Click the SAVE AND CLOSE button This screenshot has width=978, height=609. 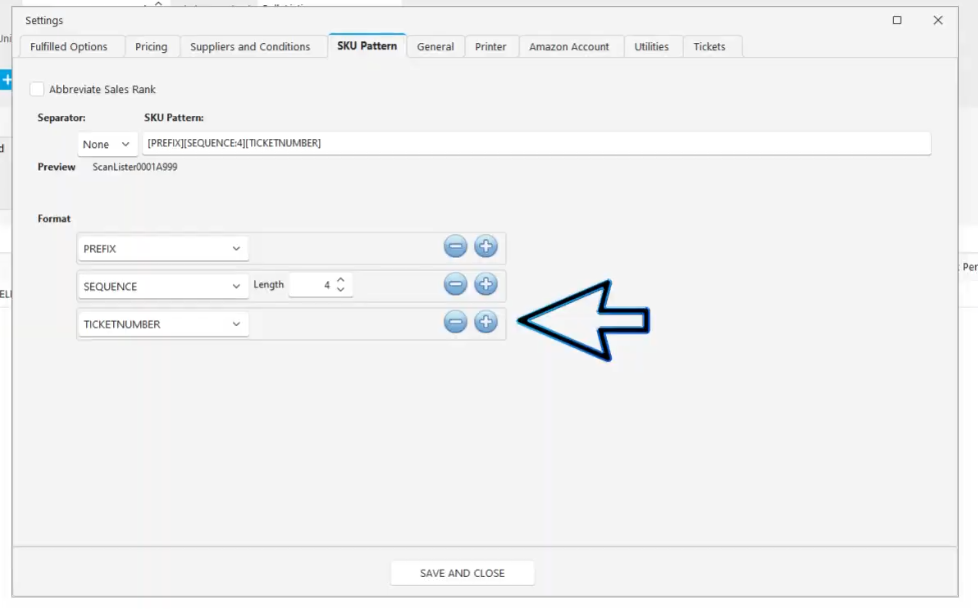(x=462, y=573)
